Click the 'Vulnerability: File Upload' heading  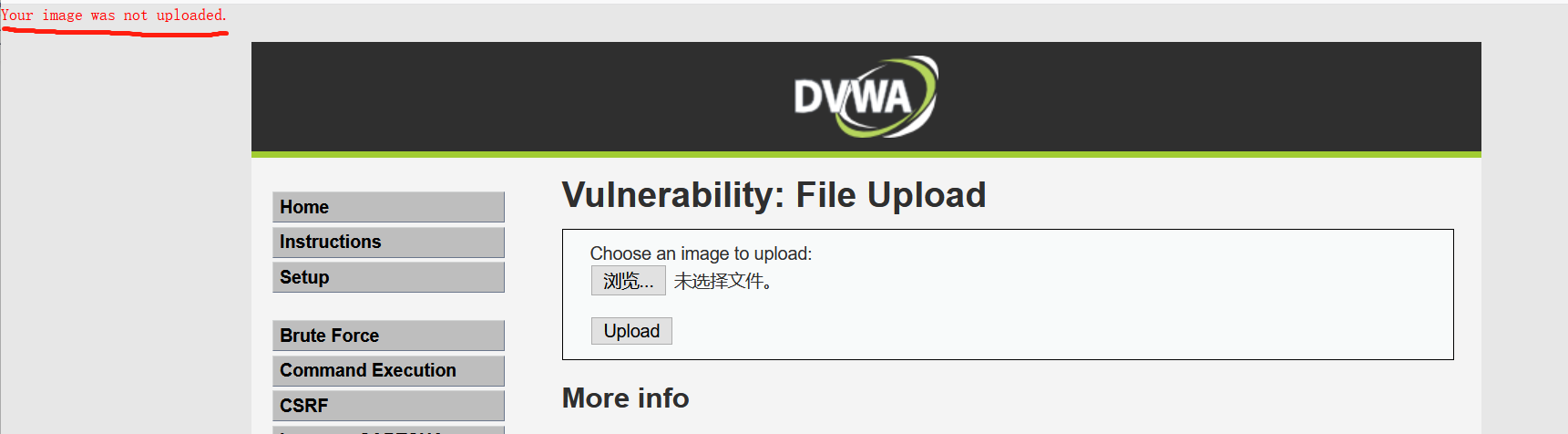point(774,195)
